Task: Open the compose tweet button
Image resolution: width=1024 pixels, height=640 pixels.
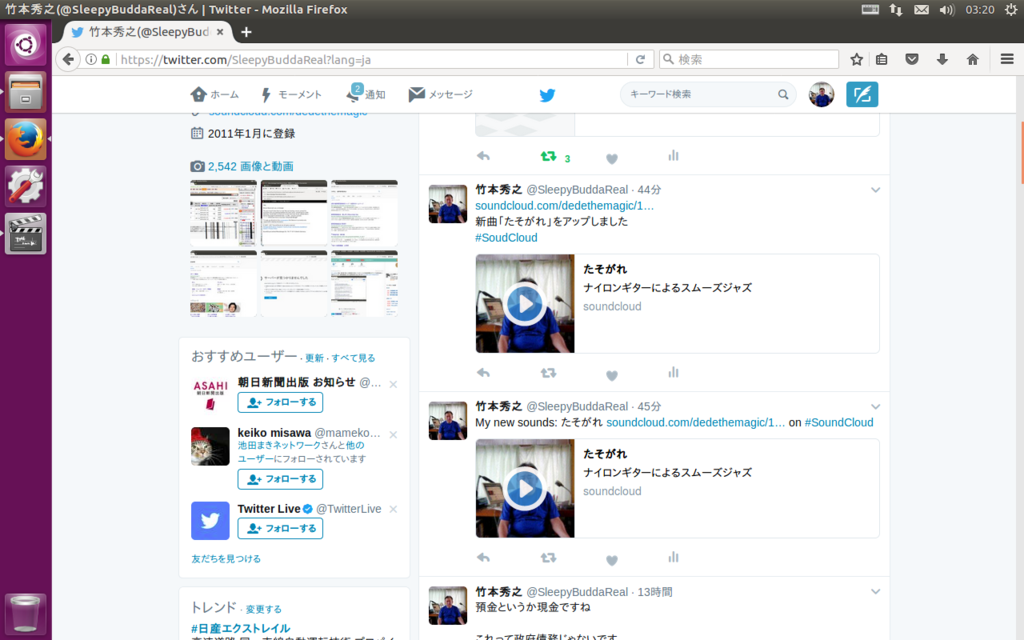Action: [x=862, y=95]
